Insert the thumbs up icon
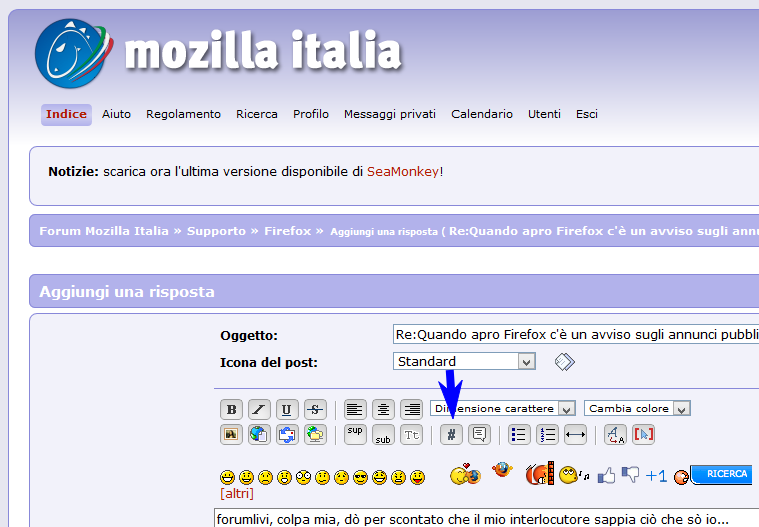This screenshot has height=527, width=759. click(607, 476)
